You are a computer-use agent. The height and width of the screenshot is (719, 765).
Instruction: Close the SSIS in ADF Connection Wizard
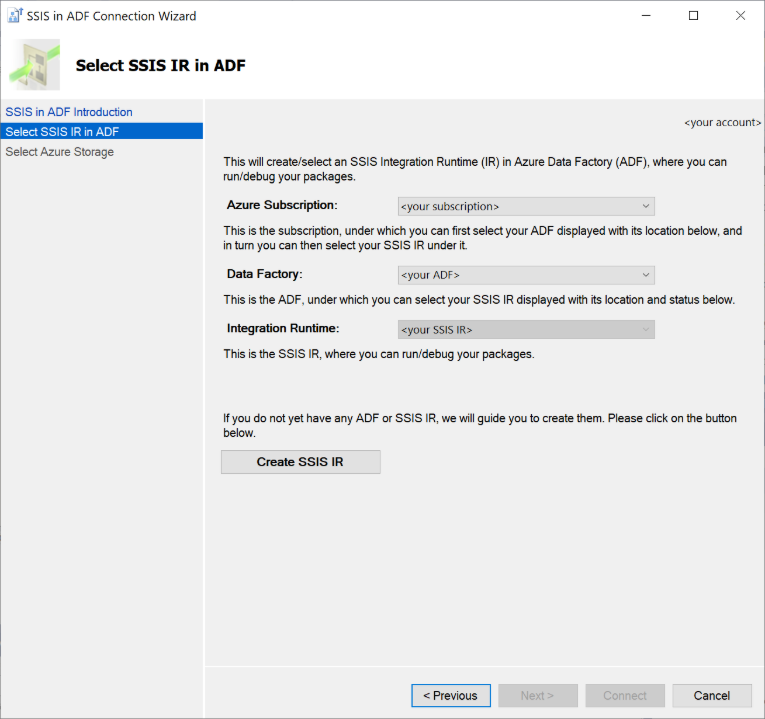[x=740, y=16]
